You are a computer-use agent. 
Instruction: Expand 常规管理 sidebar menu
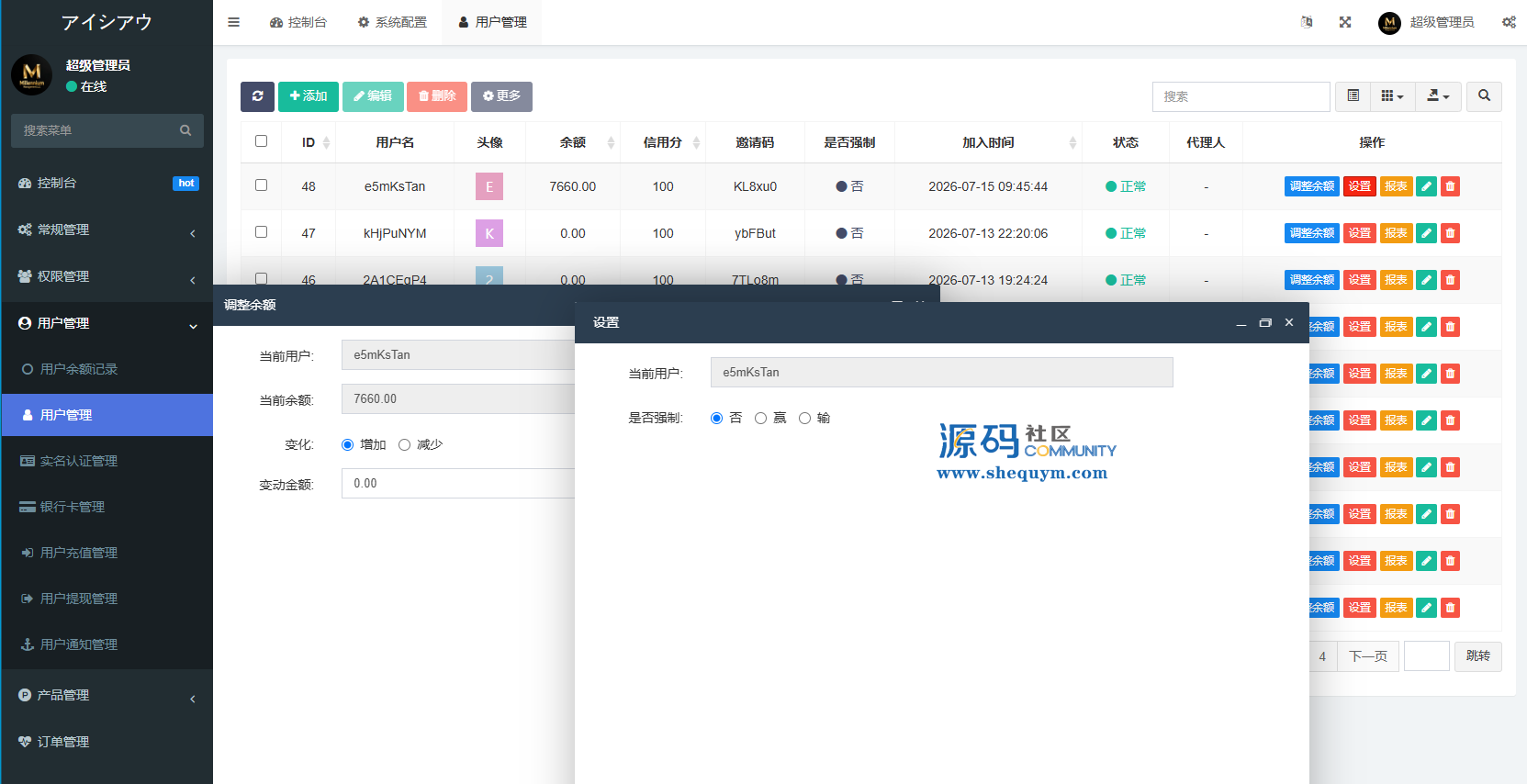(107, 230)
